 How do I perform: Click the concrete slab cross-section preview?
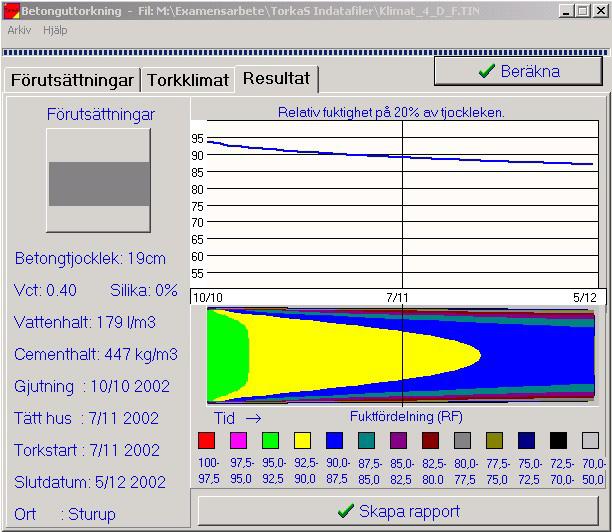point(98,180)
